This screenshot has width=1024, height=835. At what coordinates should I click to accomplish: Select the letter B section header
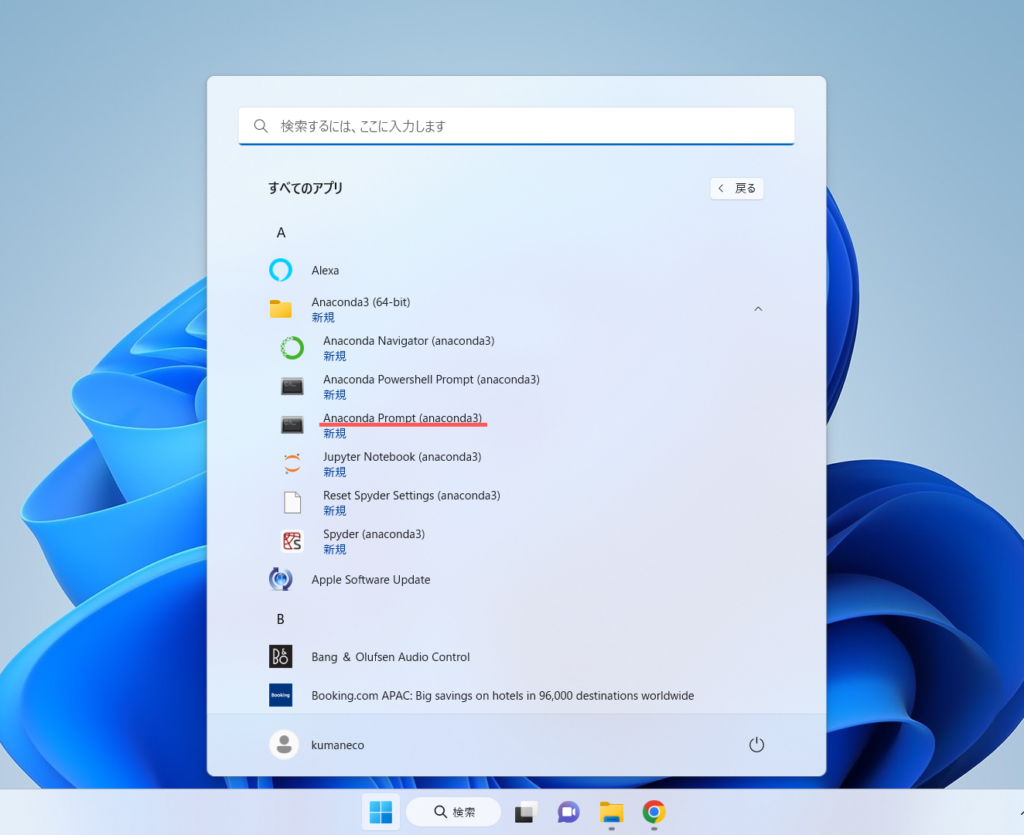(x=280, y=619)
